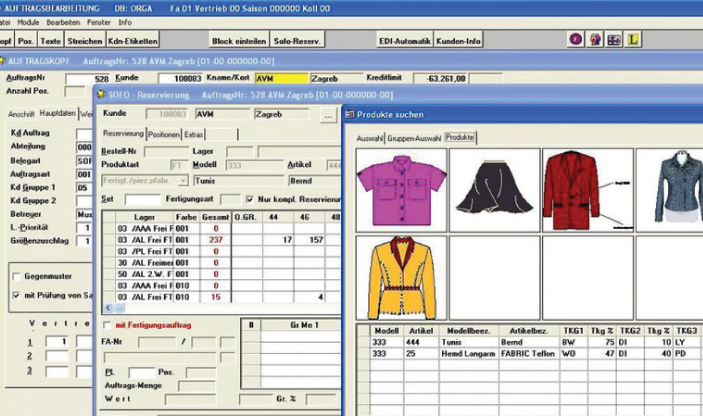Screen dimensions: 703x416
Task: Select the denim jacket thumbnail
Action: [x=669, y=190]
